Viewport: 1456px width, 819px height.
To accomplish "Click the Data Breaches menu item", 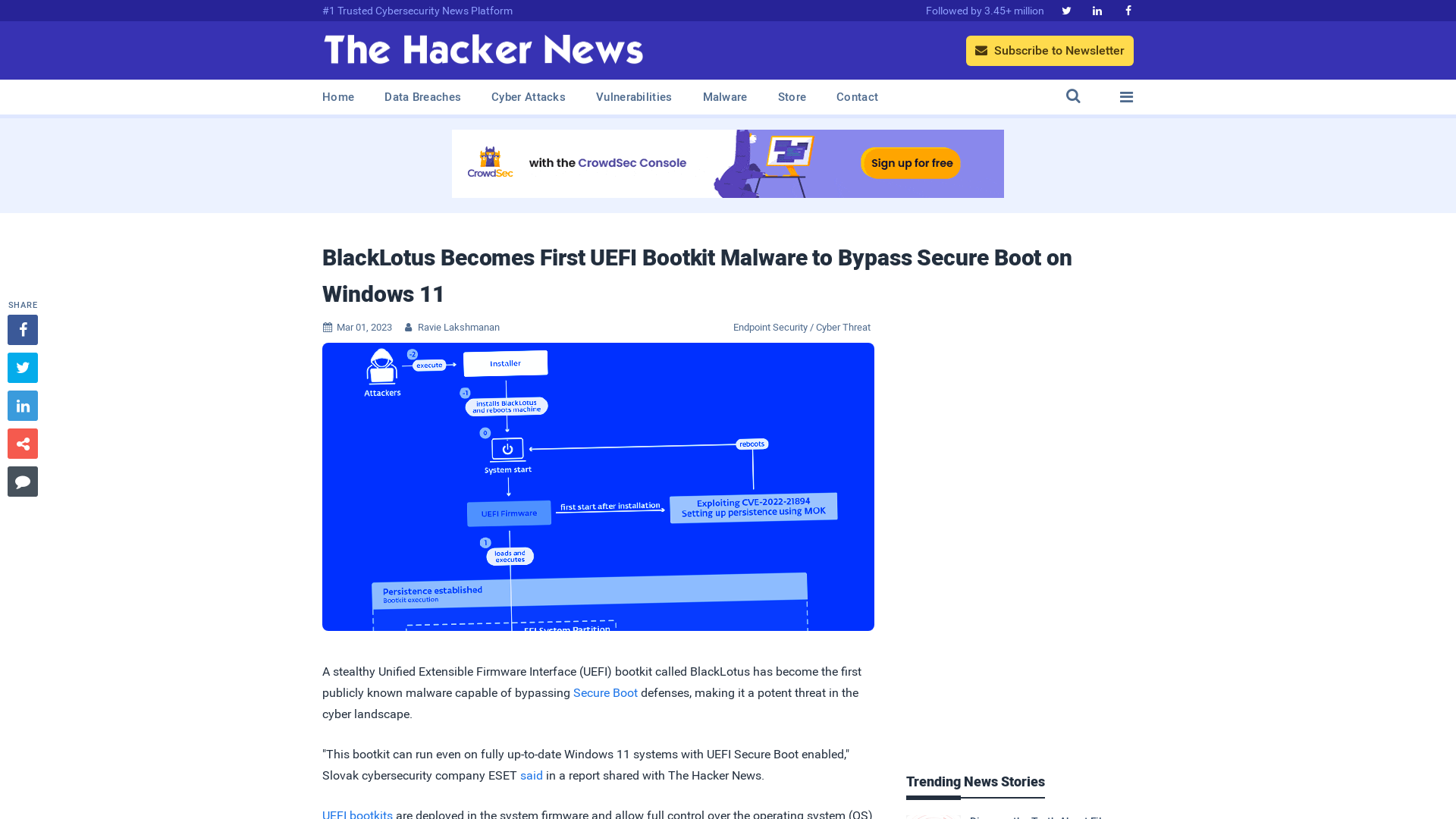I will [x=422, y=96].
